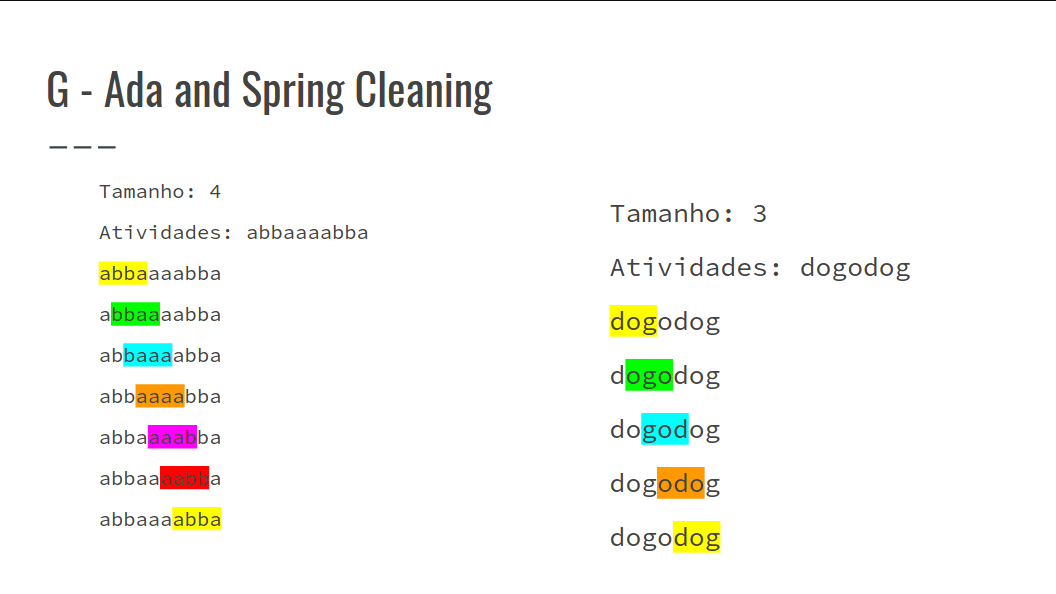Select the cyan highlighted 'baaa' substring
The width and height of the screenshot is (1056, 594).
pos(147,356)
